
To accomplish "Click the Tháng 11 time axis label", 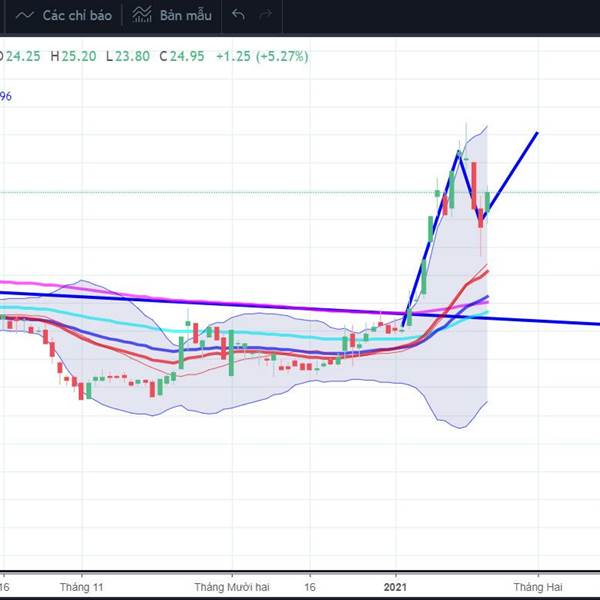I will click(82, 587).
